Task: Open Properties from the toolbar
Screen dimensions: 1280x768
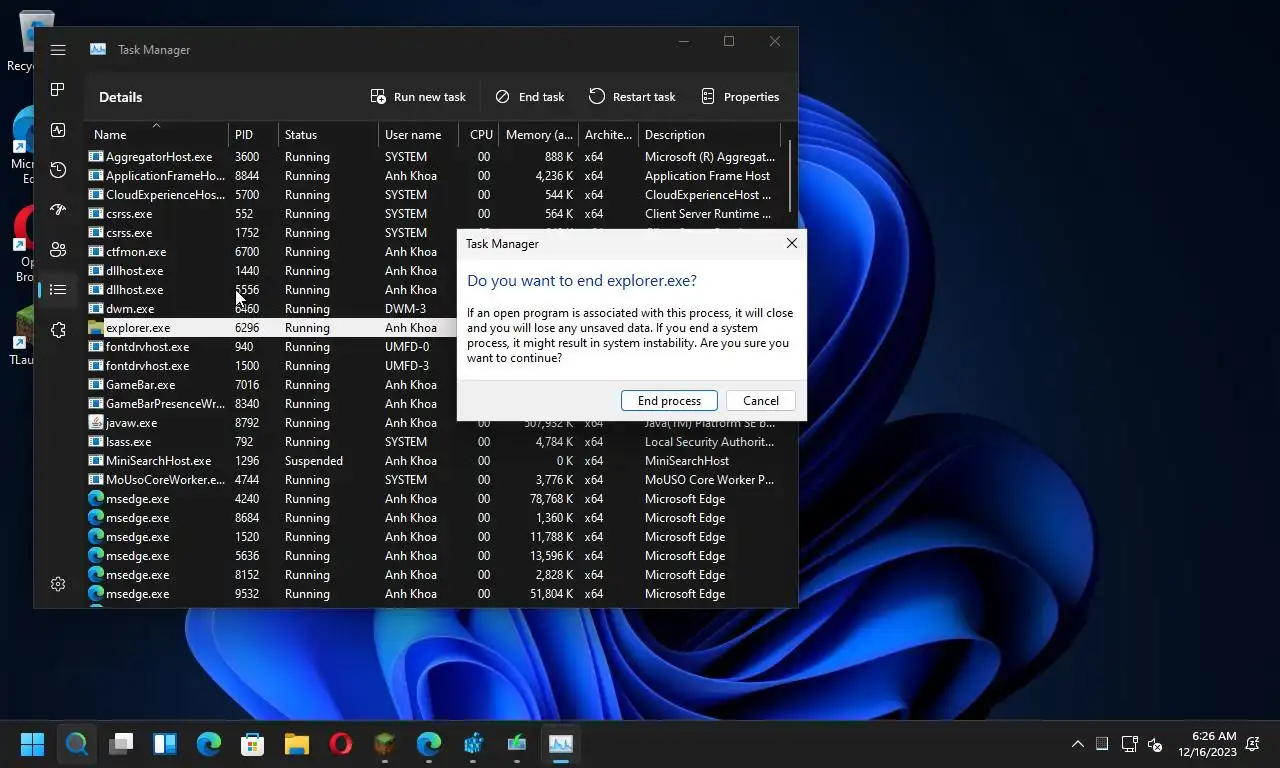Action: coord(740,97)
